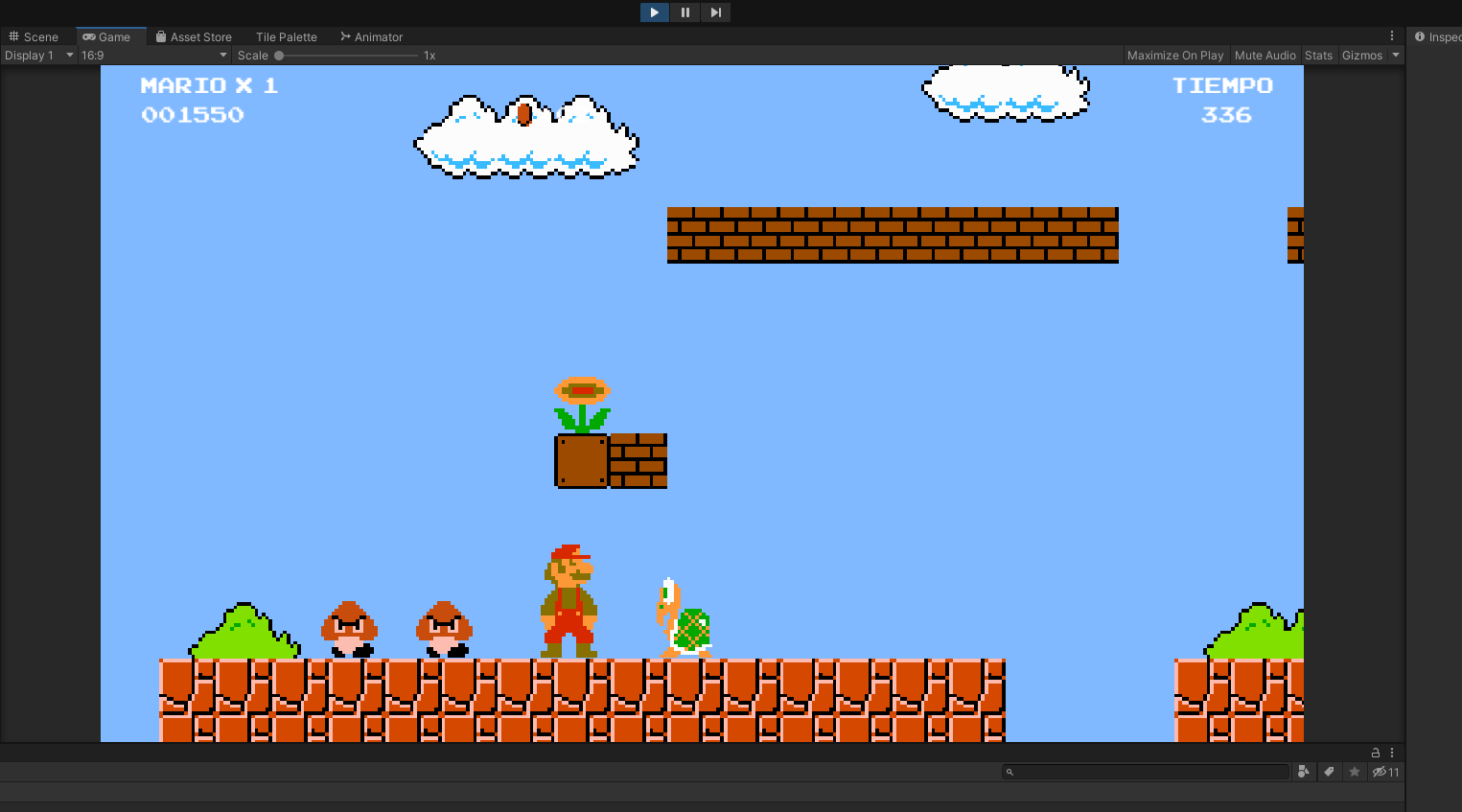The height and width of the screenshot is (812, 1462).
Task: Start the game with the Play button
Action: [x=654, y=12]
